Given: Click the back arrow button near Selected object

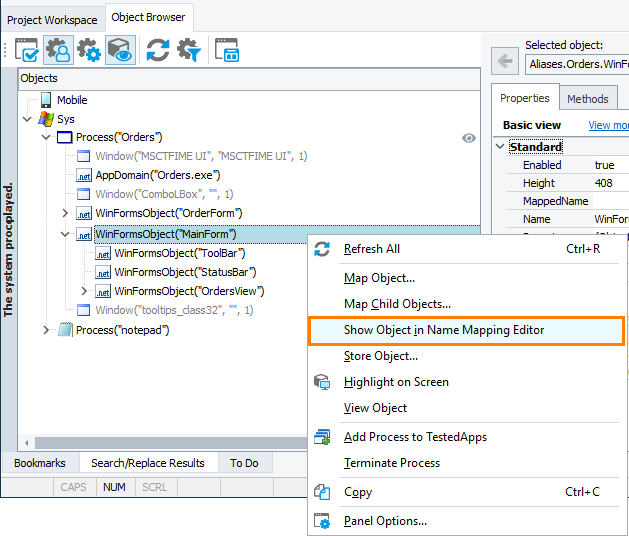Looking at the screenshot, I should 506,62.
